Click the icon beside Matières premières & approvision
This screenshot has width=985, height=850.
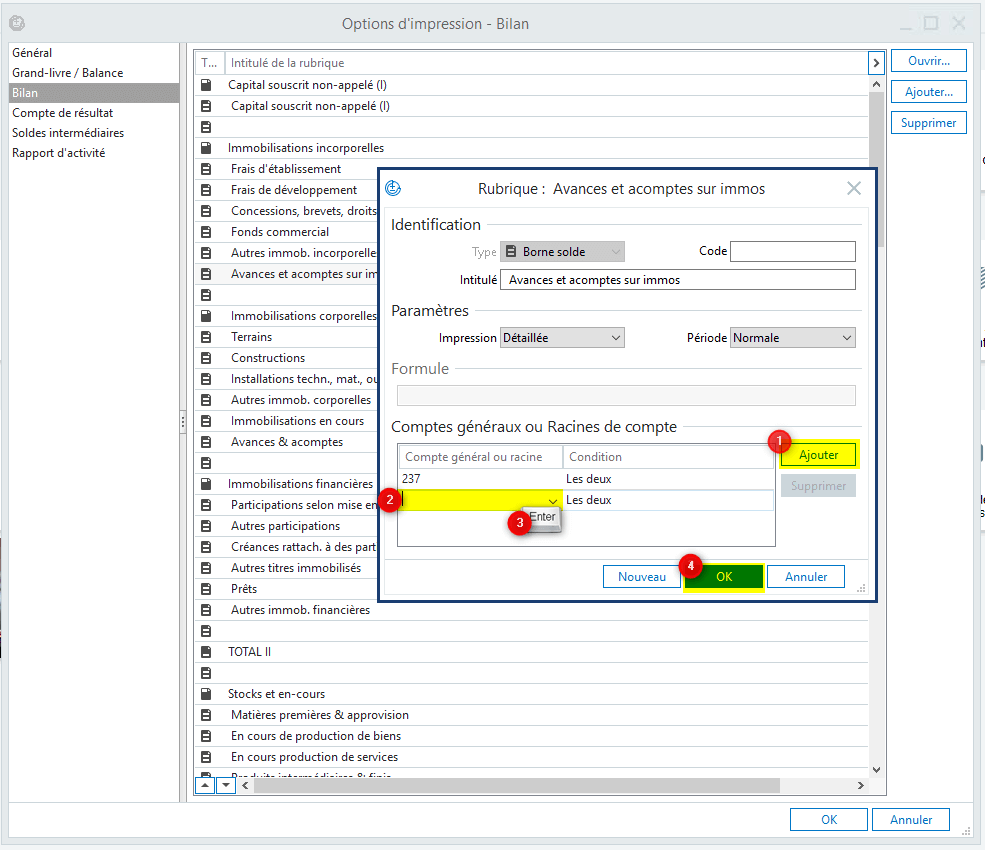pyautogui.click(x=206, y=715)
